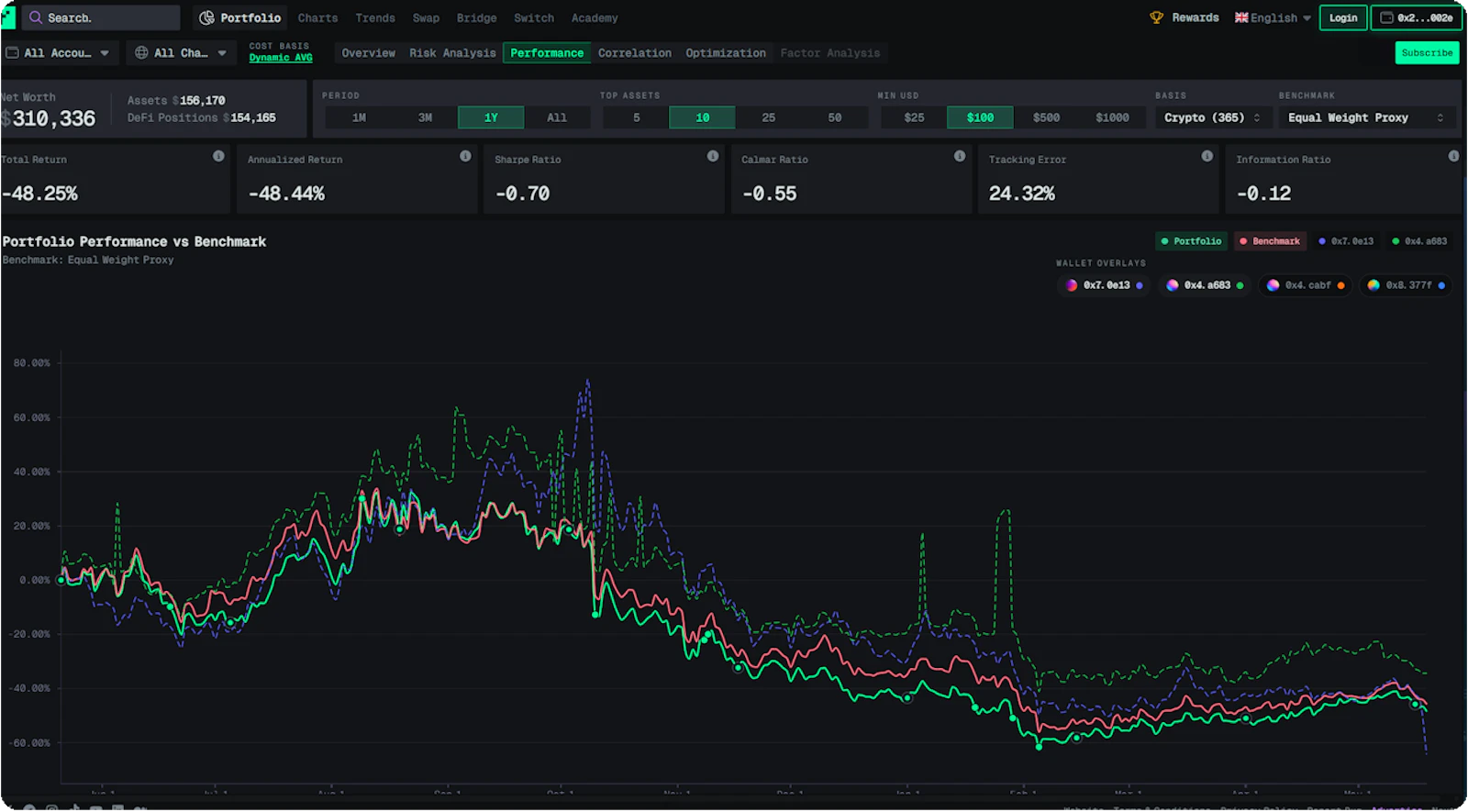Image resolution: width=1468 pixels, height=812 pixels.
Task: Toggle the 0x7.0e13 legend series
Action: 1346,241
